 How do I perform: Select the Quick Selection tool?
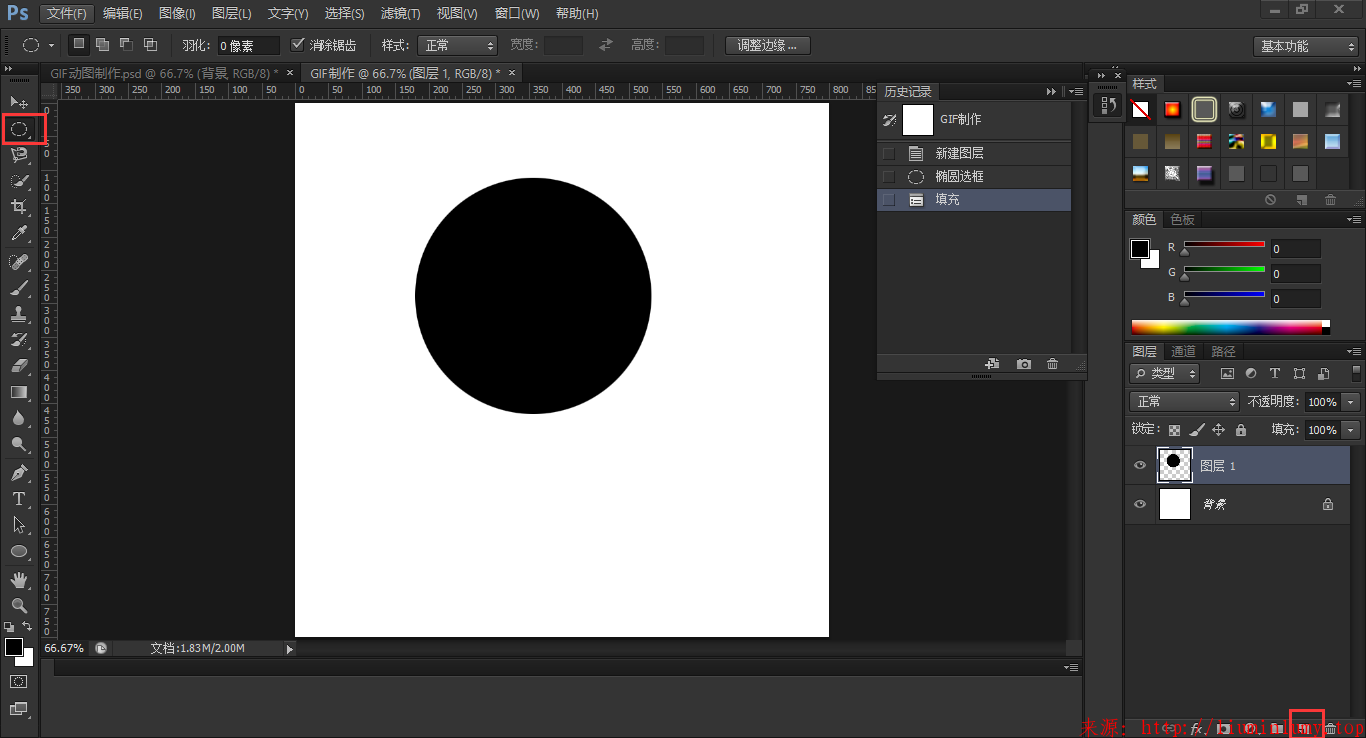[19, 181]
